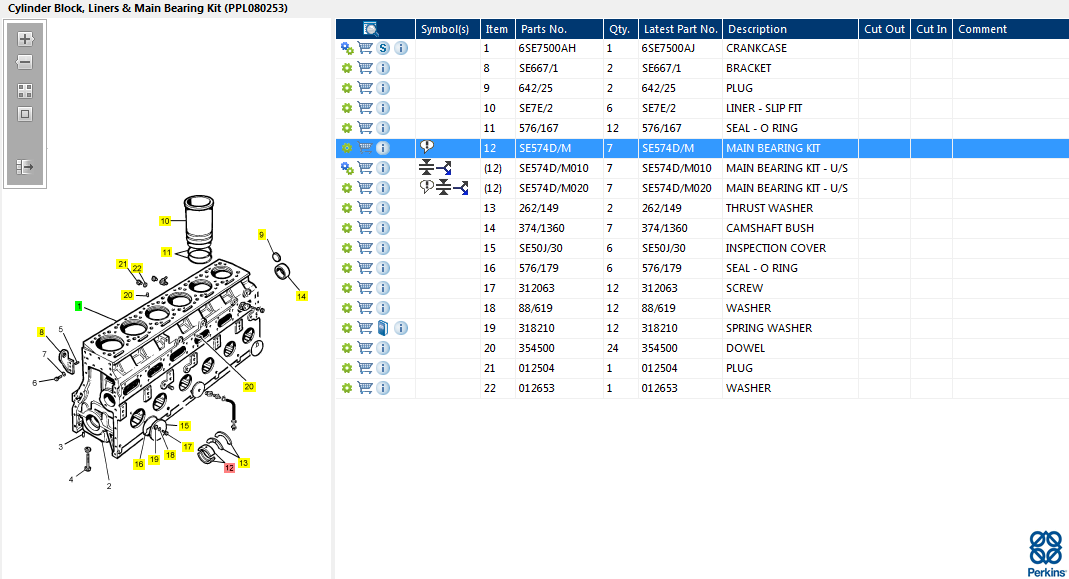Select callout 9 plug in diagram
This screenshot has width=1069, height=579.
(261, 235)
